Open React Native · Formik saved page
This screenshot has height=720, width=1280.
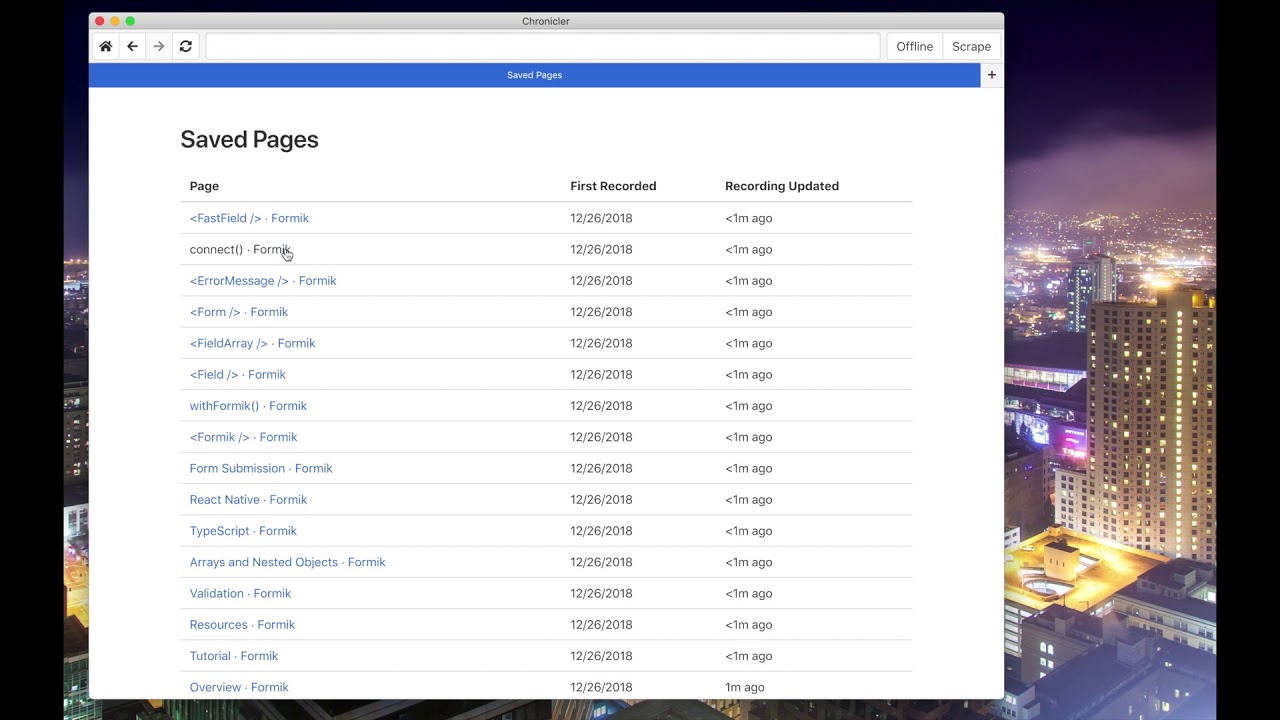248,500
